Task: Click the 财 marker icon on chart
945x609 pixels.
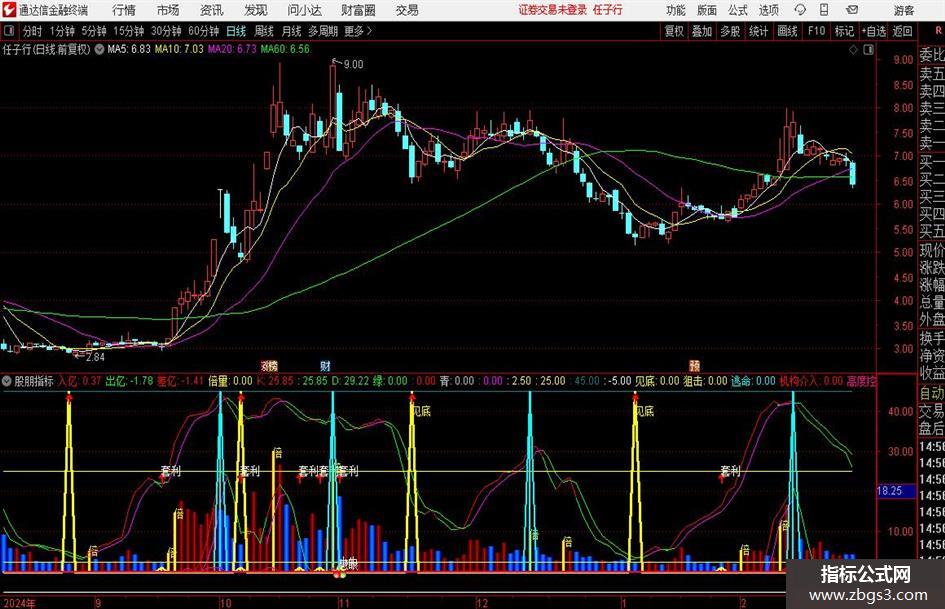Action: 325,365
